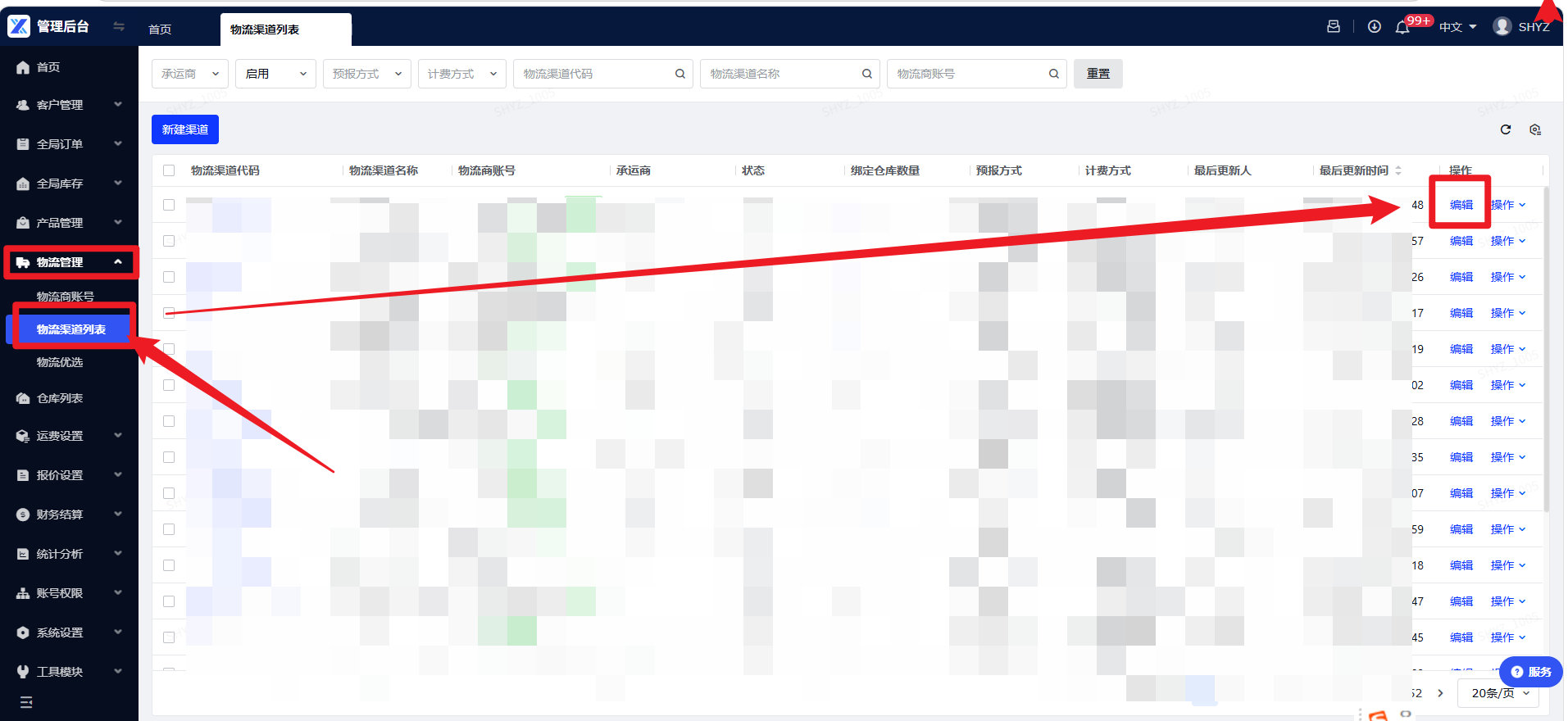Screen dimensions: 1568x721
Task: Click the SHYZ user avatar
Action: 1502,26
